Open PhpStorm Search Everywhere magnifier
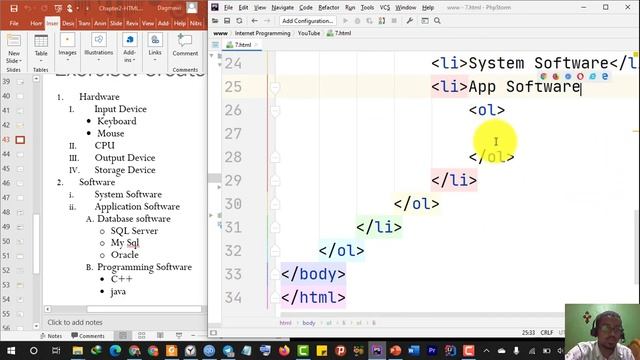This screenshot has width=640, height=360. tap(437, 21)
